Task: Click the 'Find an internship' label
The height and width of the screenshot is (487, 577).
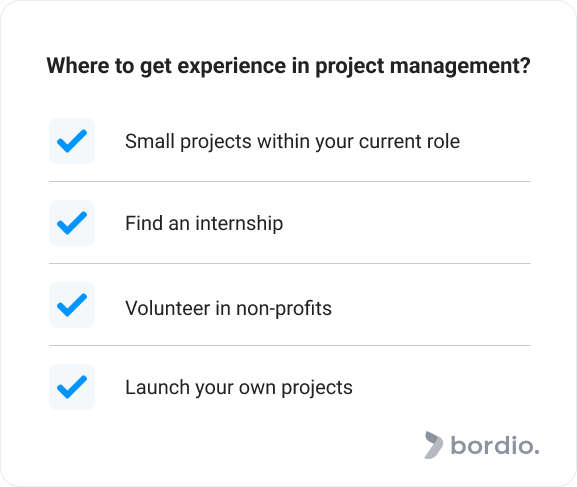Action: [204, 223]
